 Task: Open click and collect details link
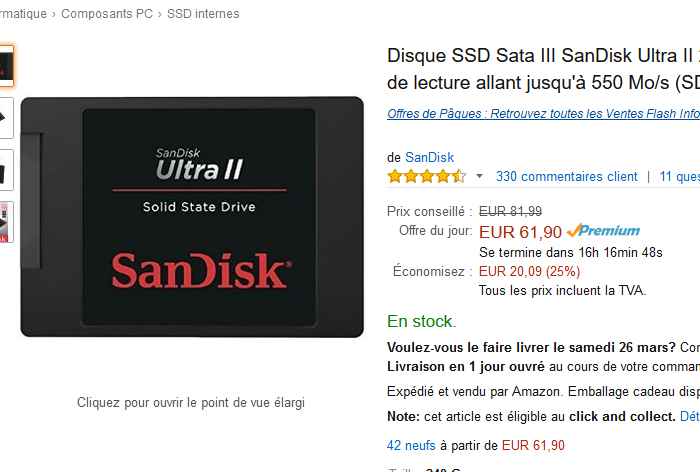(x=690, y=417)
